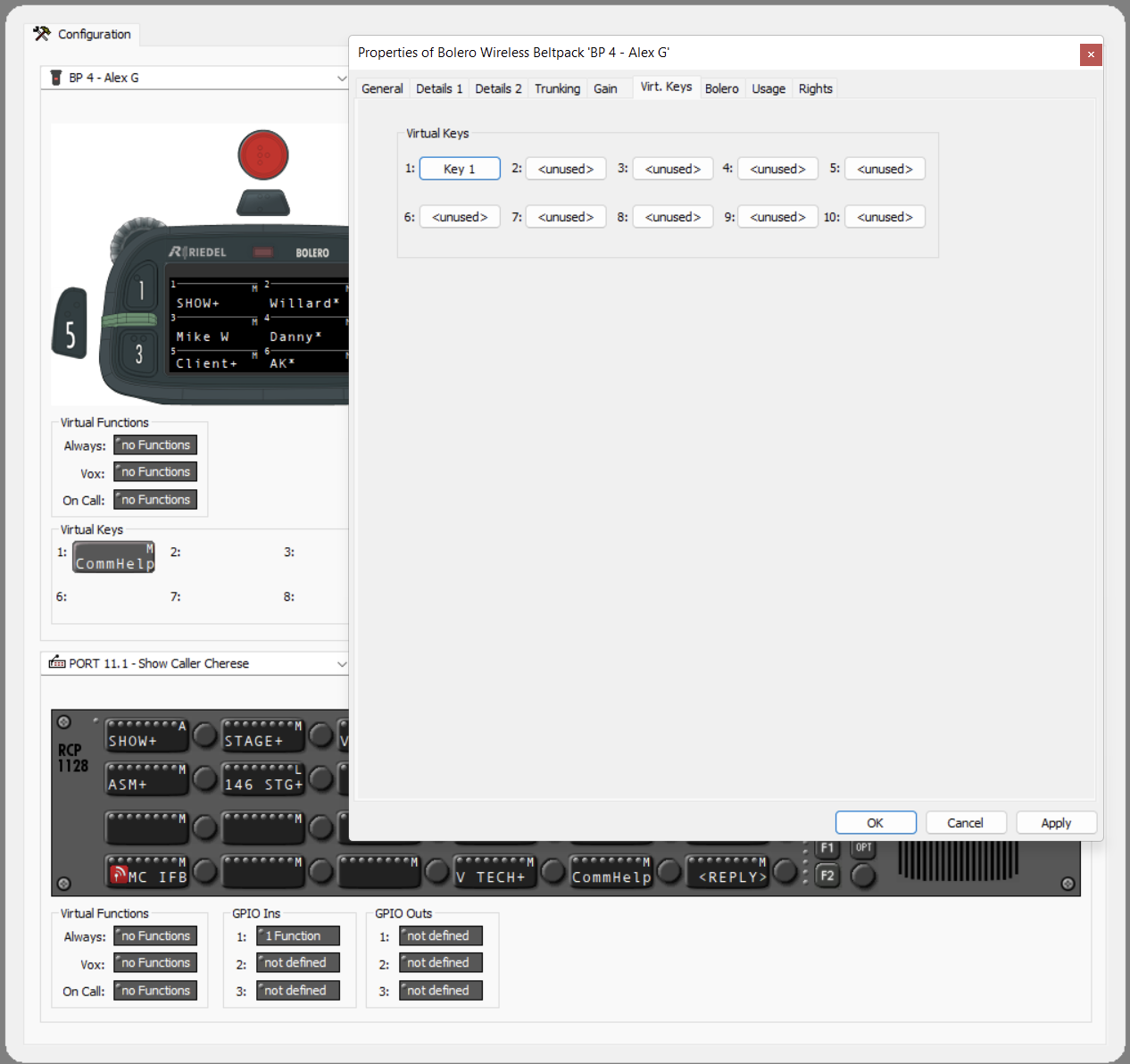The height and width of the screenshot is (1064, 1130).
Task: Select the V TECH+ panel key
Action: point(494,871)
